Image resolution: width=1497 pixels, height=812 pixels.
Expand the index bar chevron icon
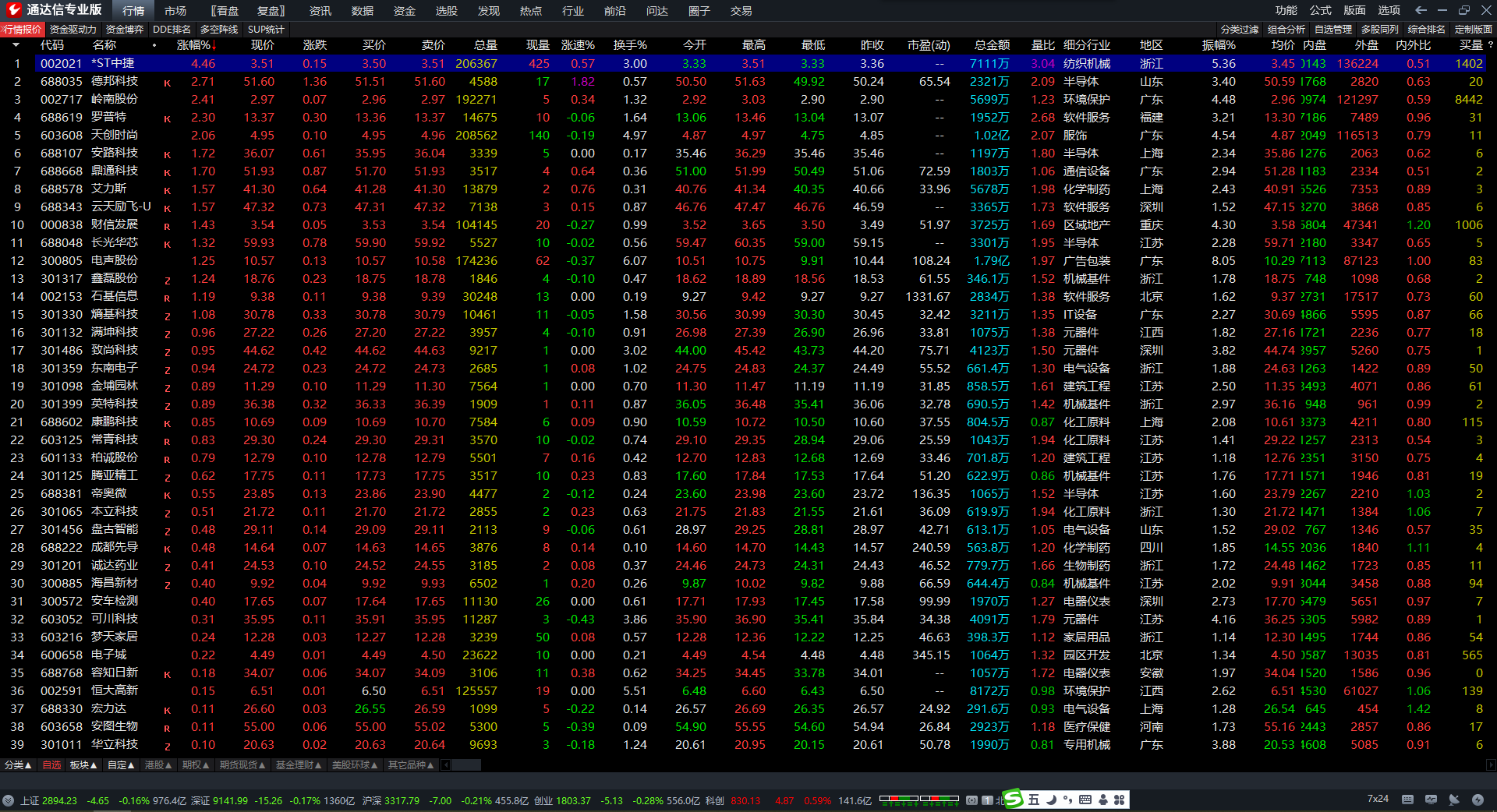pyautogui.click(x=8, y=800)
